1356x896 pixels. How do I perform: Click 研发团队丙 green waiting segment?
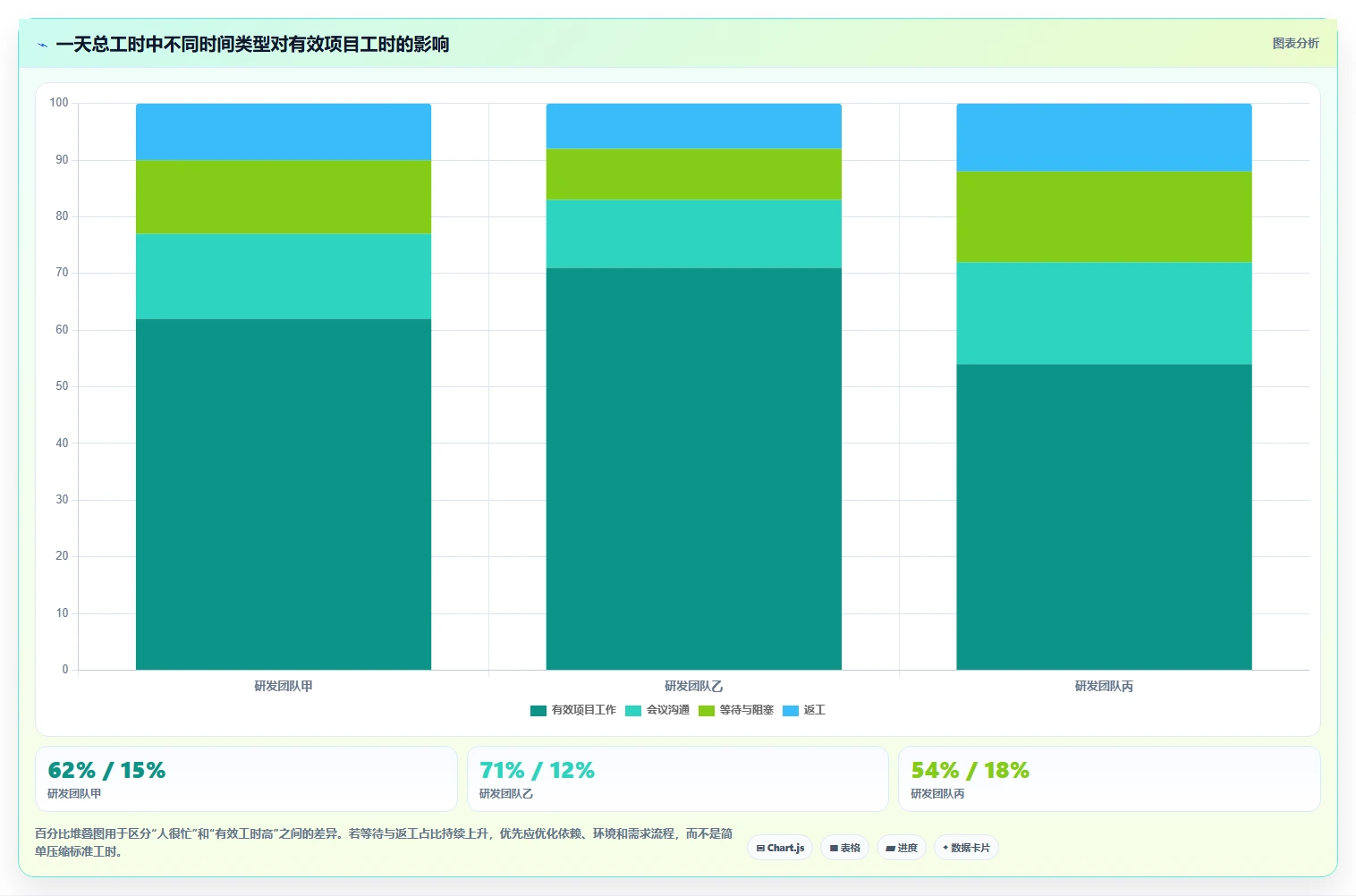[1104, 216]
